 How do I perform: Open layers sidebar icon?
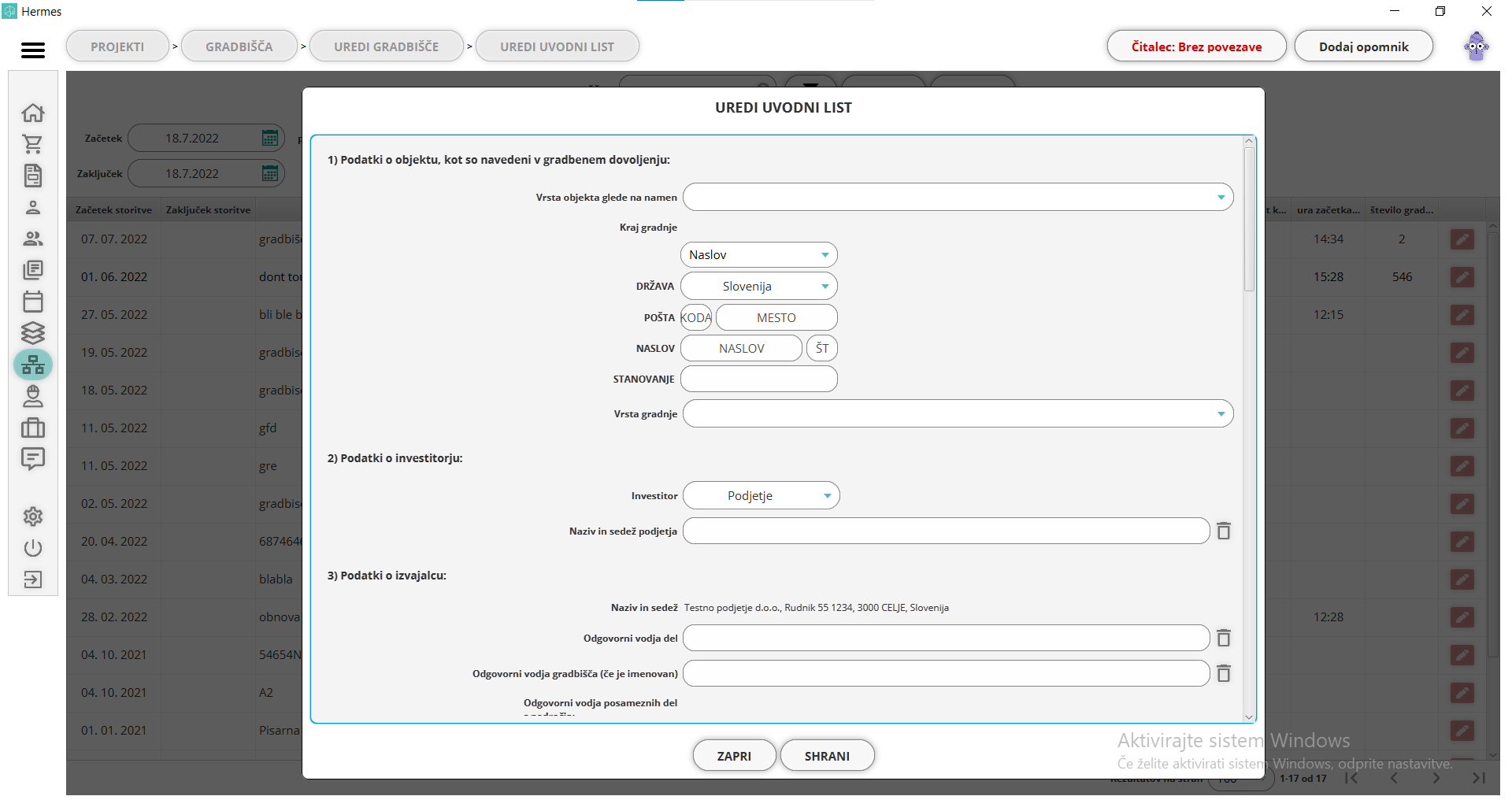pos(33,333)
